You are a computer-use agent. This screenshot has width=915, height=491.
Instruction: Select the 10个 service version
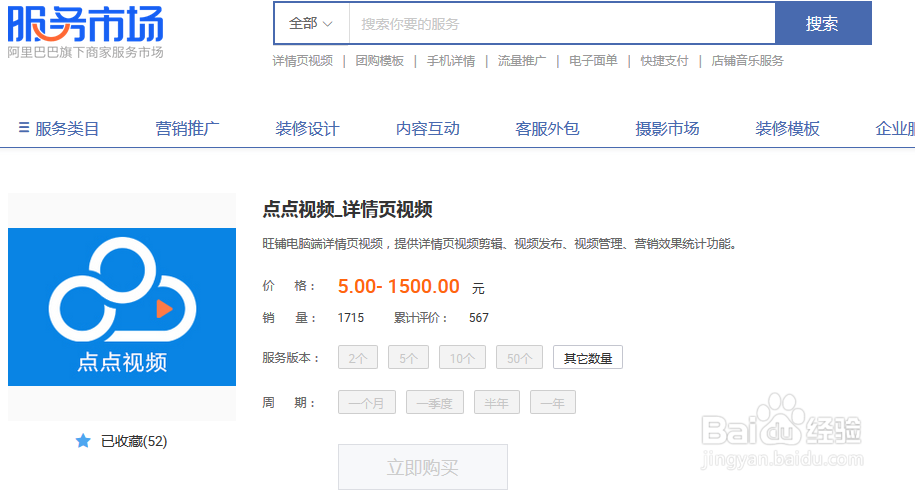coord(462,358)
